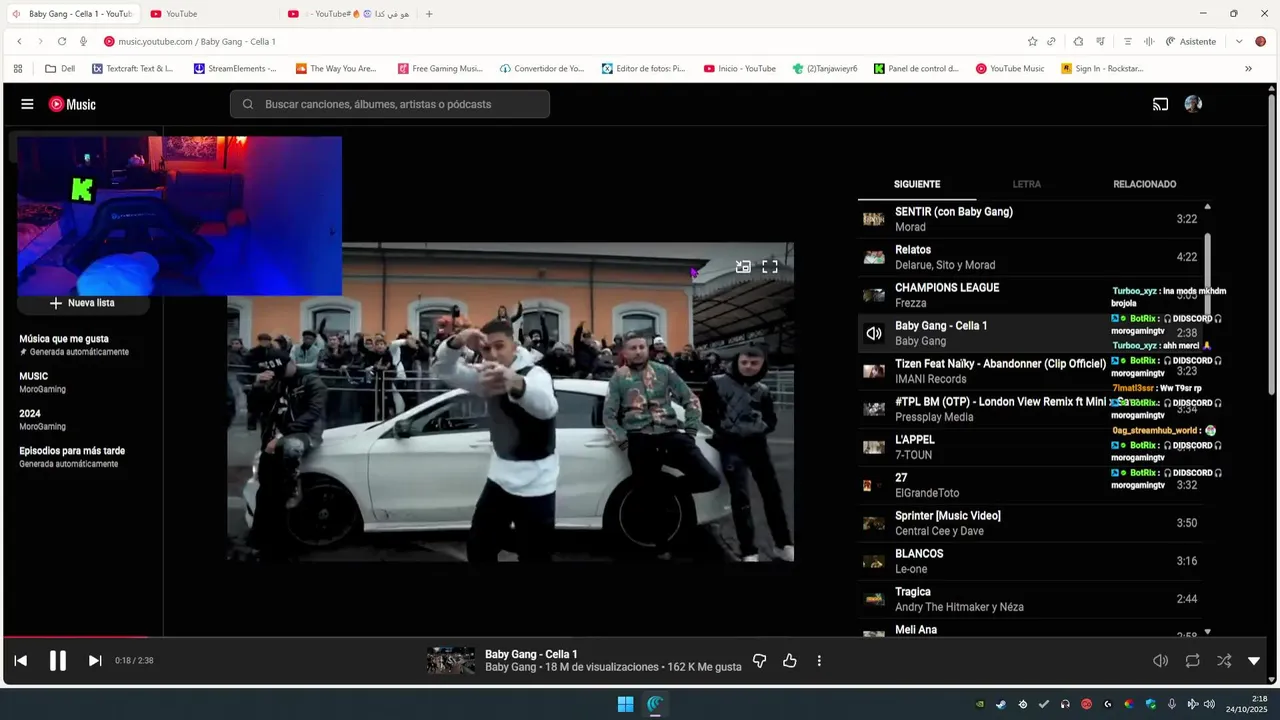
Task: Play L'APPEL by 7-TOUN
Action: [1032, 447]
